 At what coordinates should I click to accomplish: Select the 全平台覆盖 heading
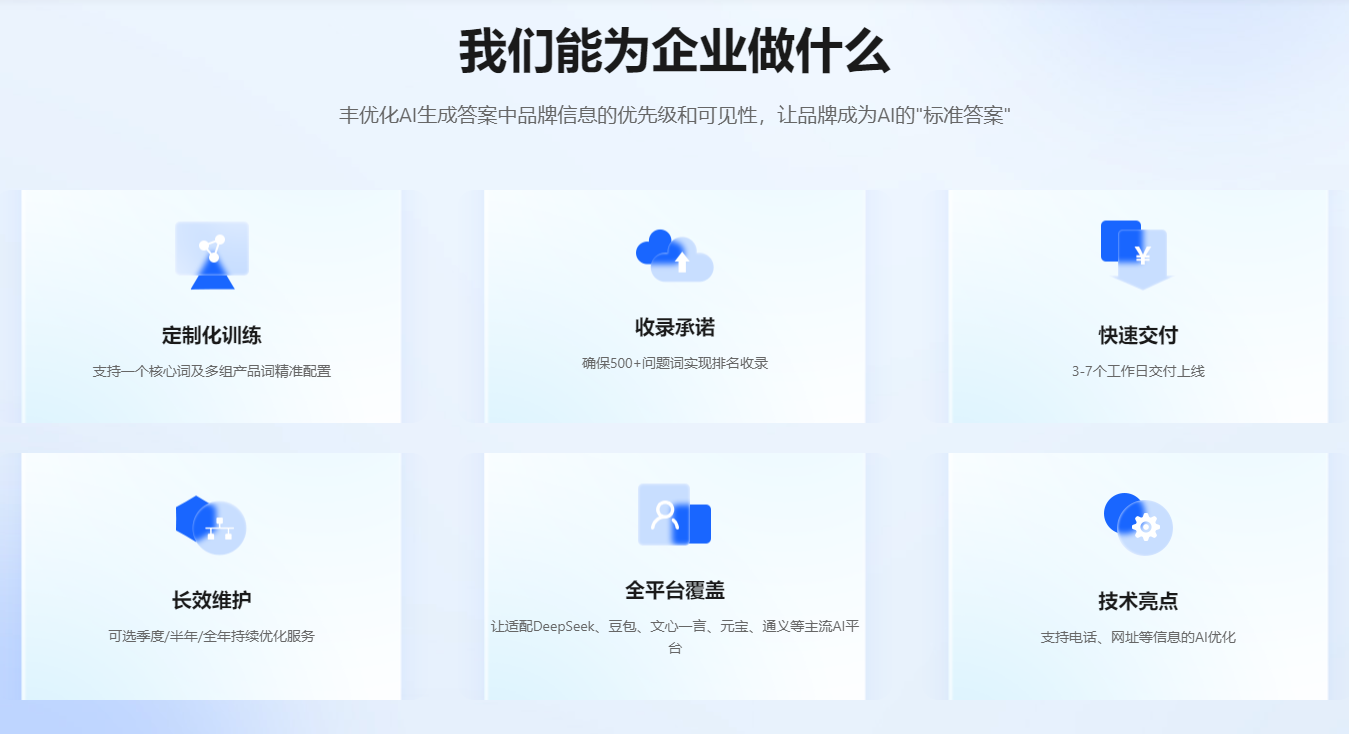675,590
